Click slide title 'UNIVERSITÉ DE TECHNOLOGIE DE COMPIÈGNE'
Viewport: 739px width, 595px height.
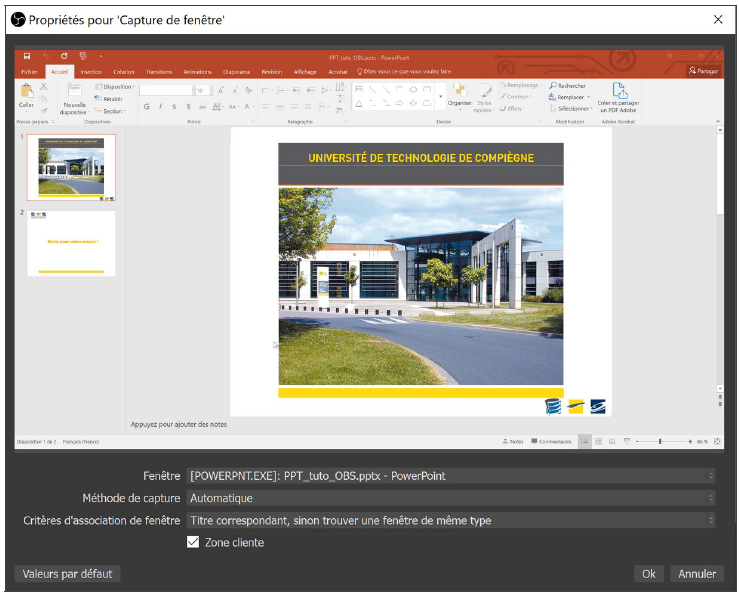coord(421,158)
